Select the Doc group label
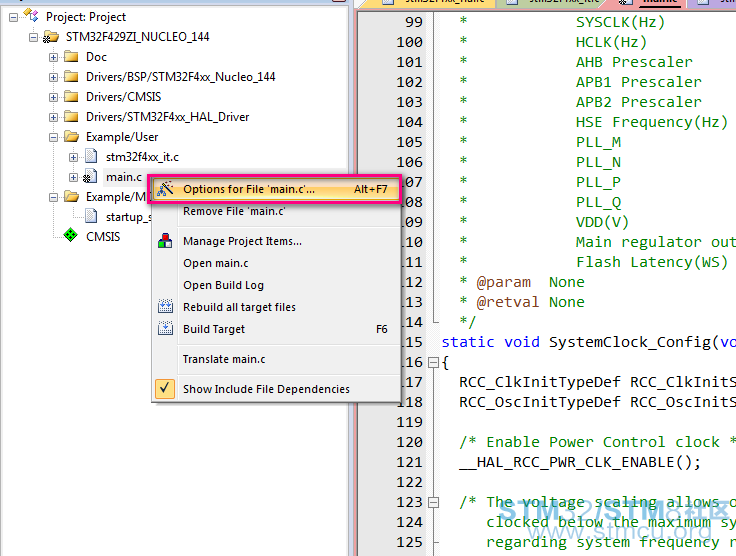 pyautogui.click(x=96, y=57)
